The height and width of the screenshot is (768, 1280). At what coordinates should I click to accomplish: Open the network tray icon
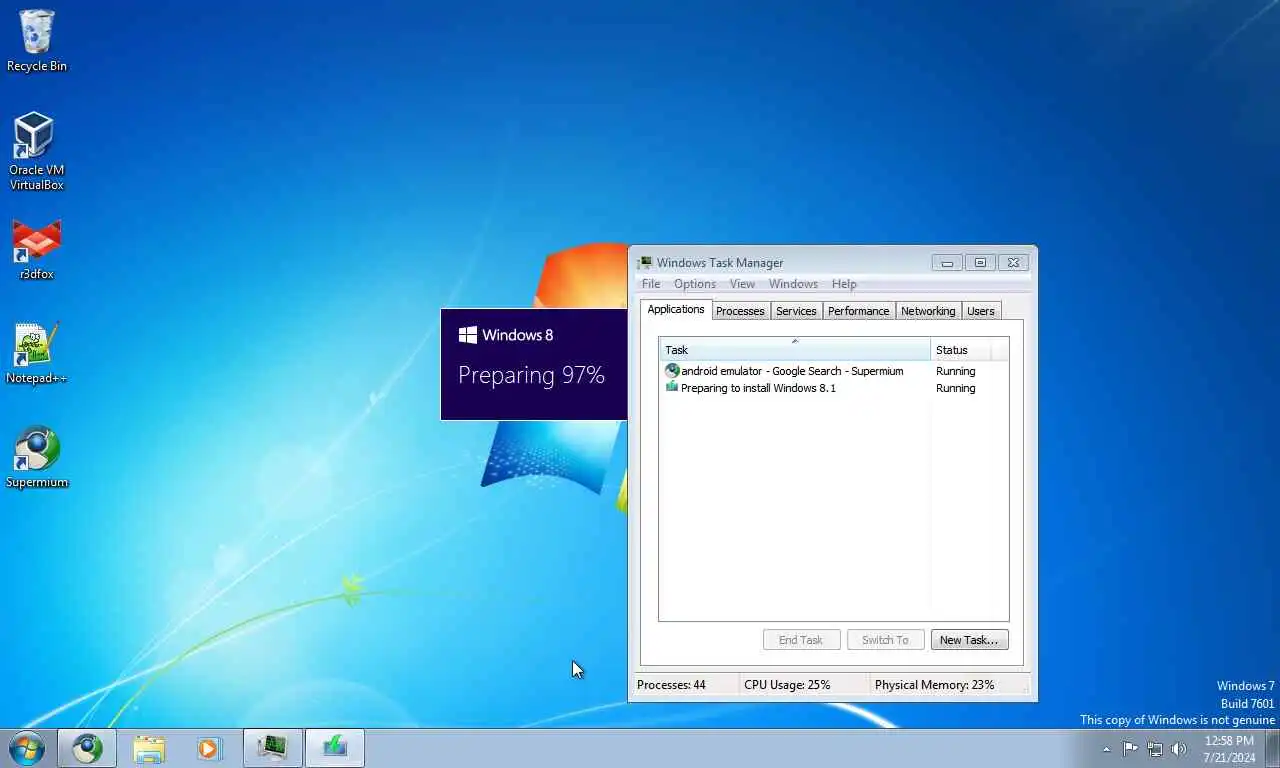pyautogui.click(x=1155, y=748)
